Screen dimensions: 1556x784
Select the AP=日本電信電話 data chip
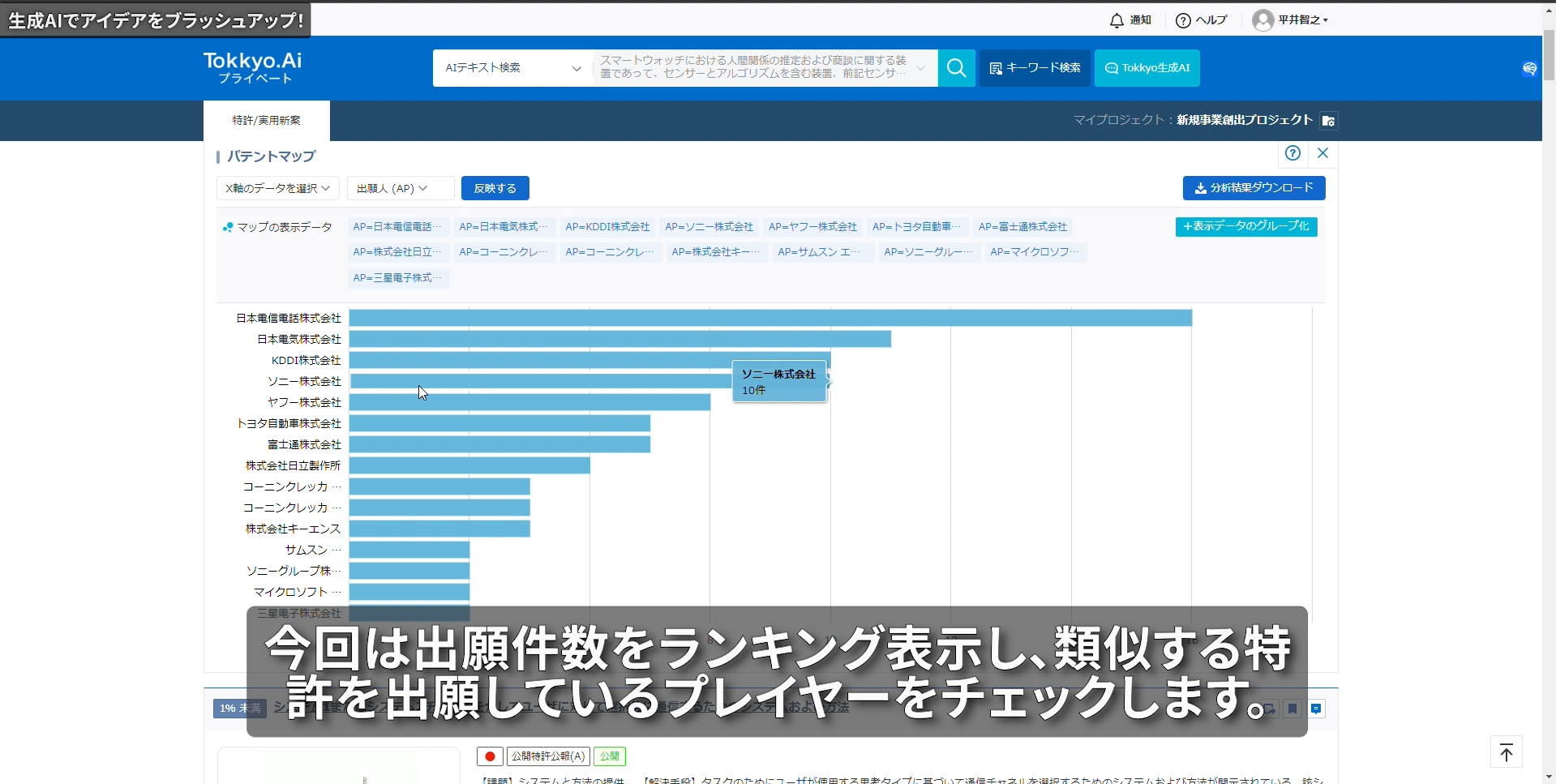coord(397,227)
